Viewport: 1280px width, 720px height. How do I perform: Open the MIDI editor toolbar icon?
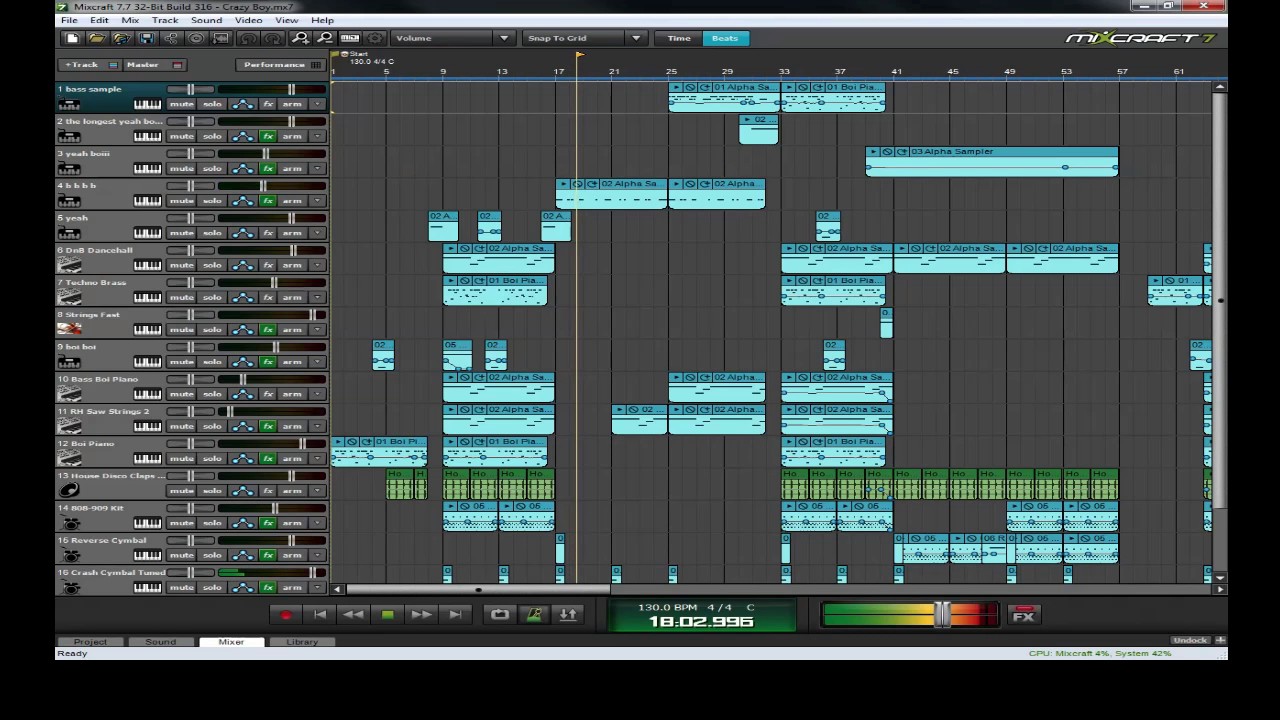[350, 38]
